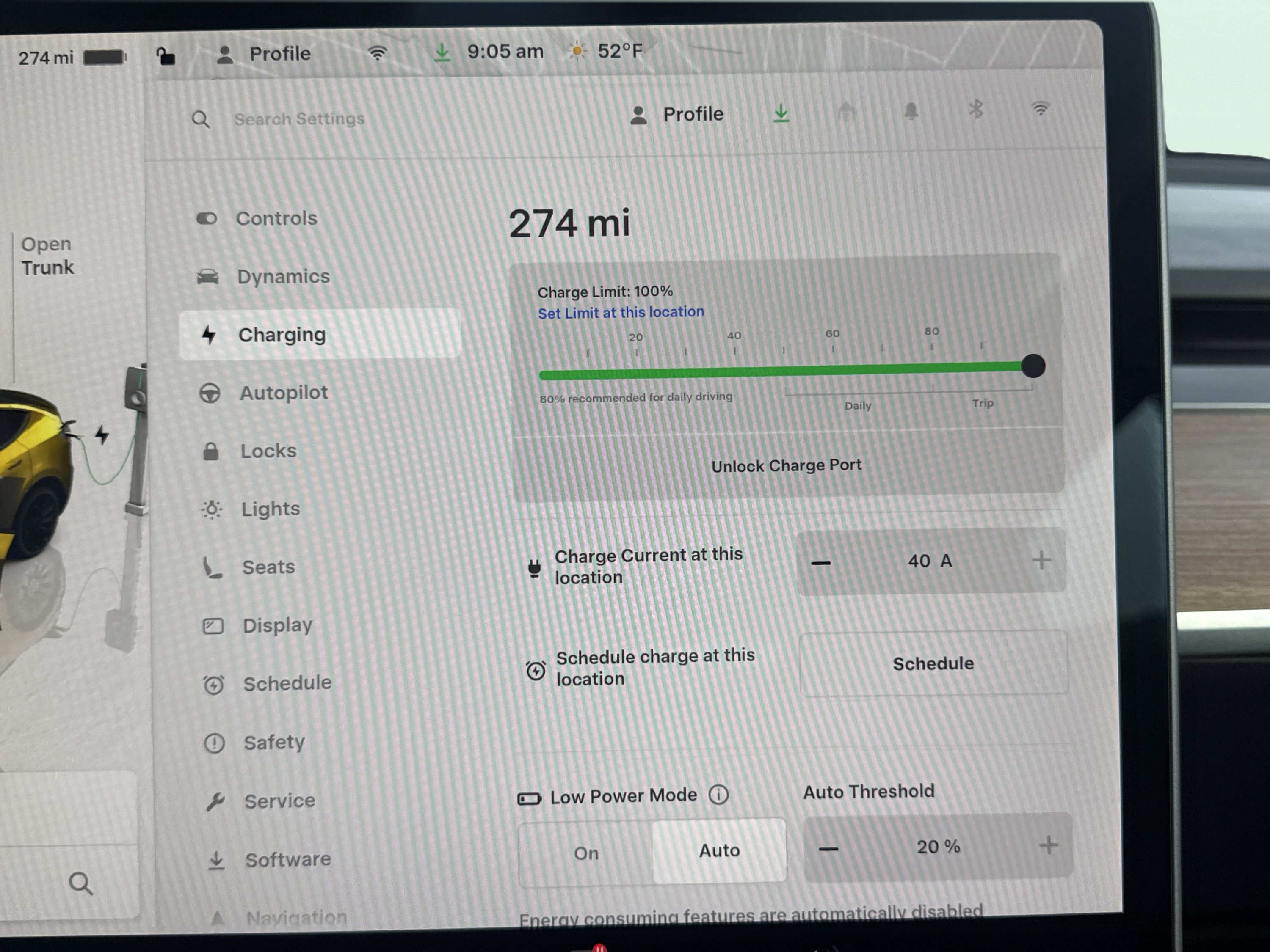Open the Software settings
Viewport: 1270px width, 952px height.
click(269, 860)
